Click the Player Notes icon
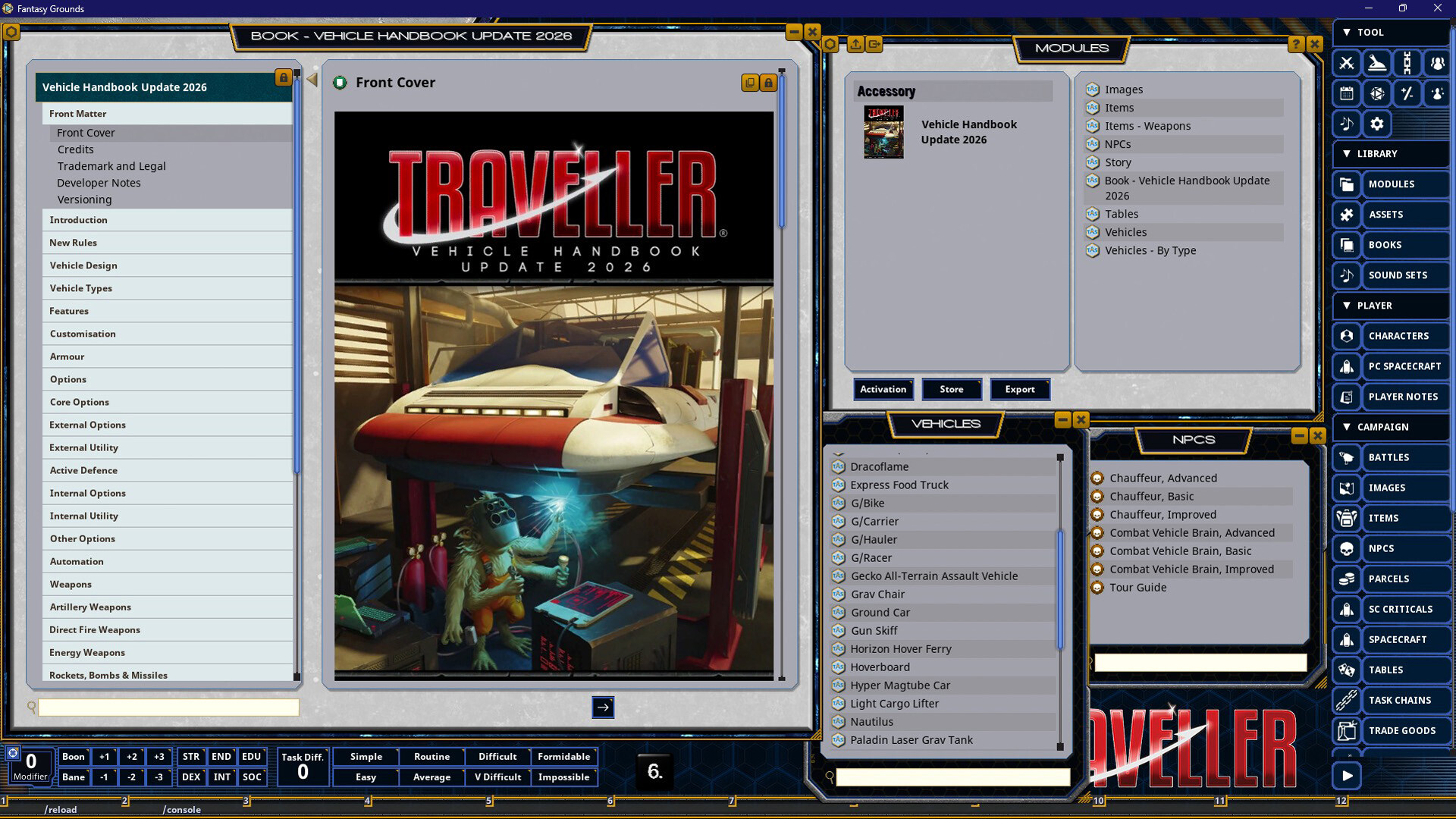 tap(1347, 397)
